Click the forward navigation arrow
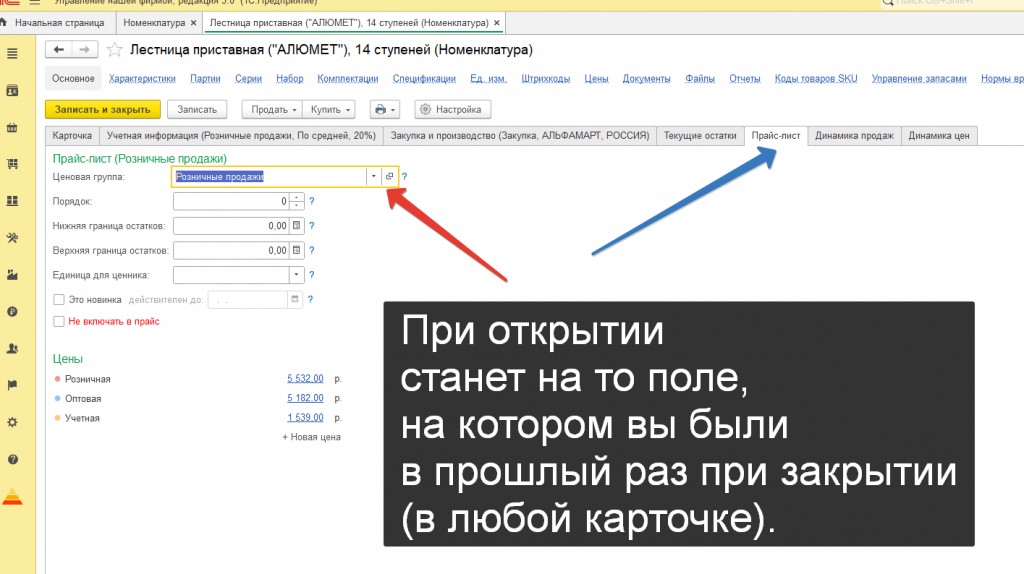Viewport: 1024px width, 574px height. coord(85,50)
